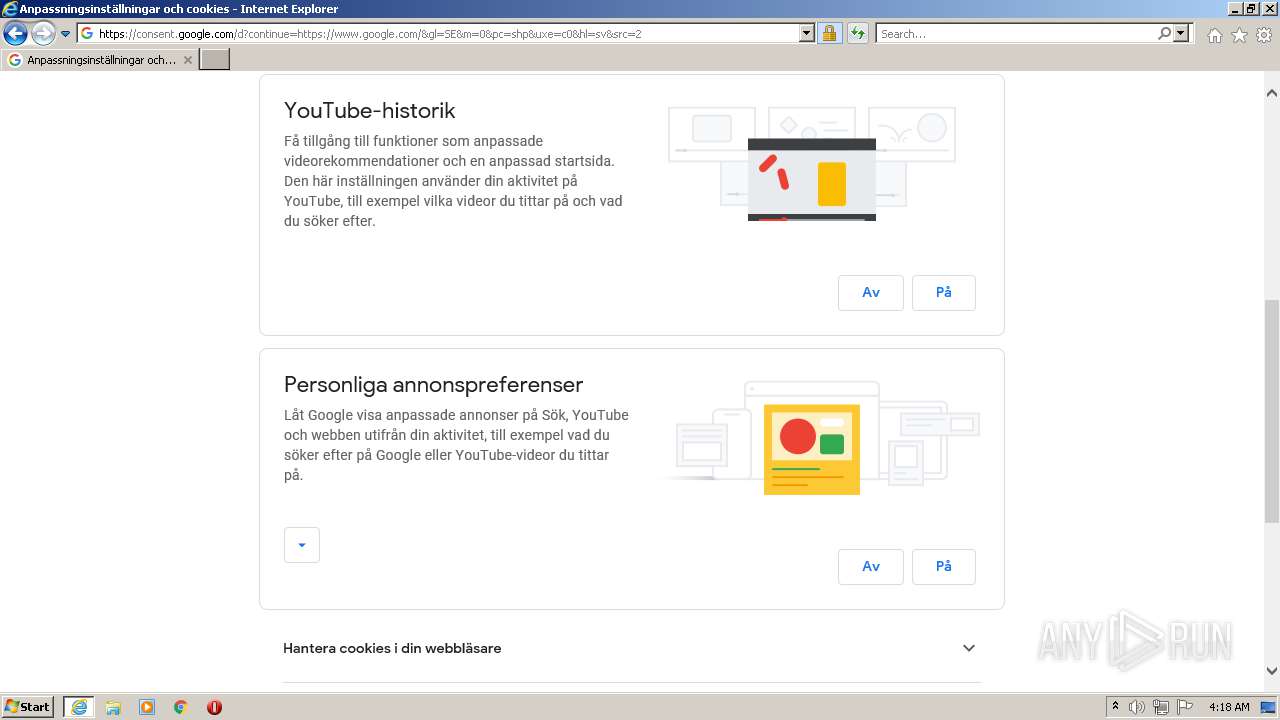Click the magnifier search icon
This screenshot has width=1280, height=720.
click(1164, 33)
